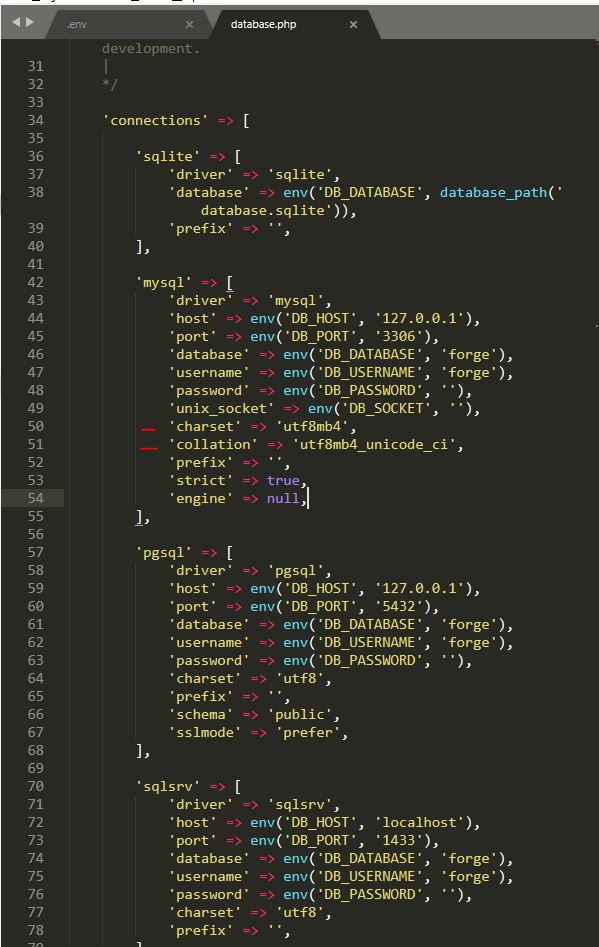This screenshot has height=947, width=599.
Task: Click 'sslmode' key on line 67
Action: (x=205, y=733)
